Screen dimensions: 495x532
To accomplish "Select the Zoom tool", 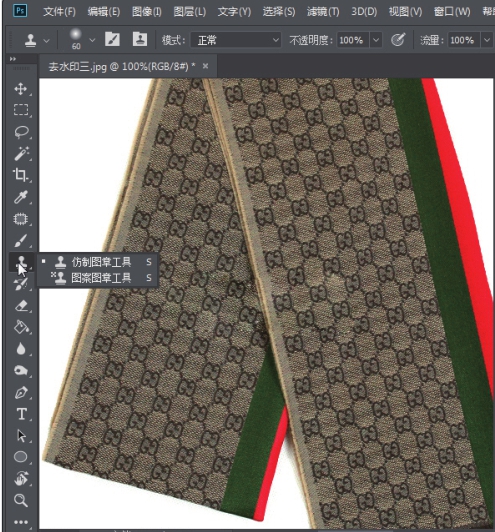I will (21, 500).
